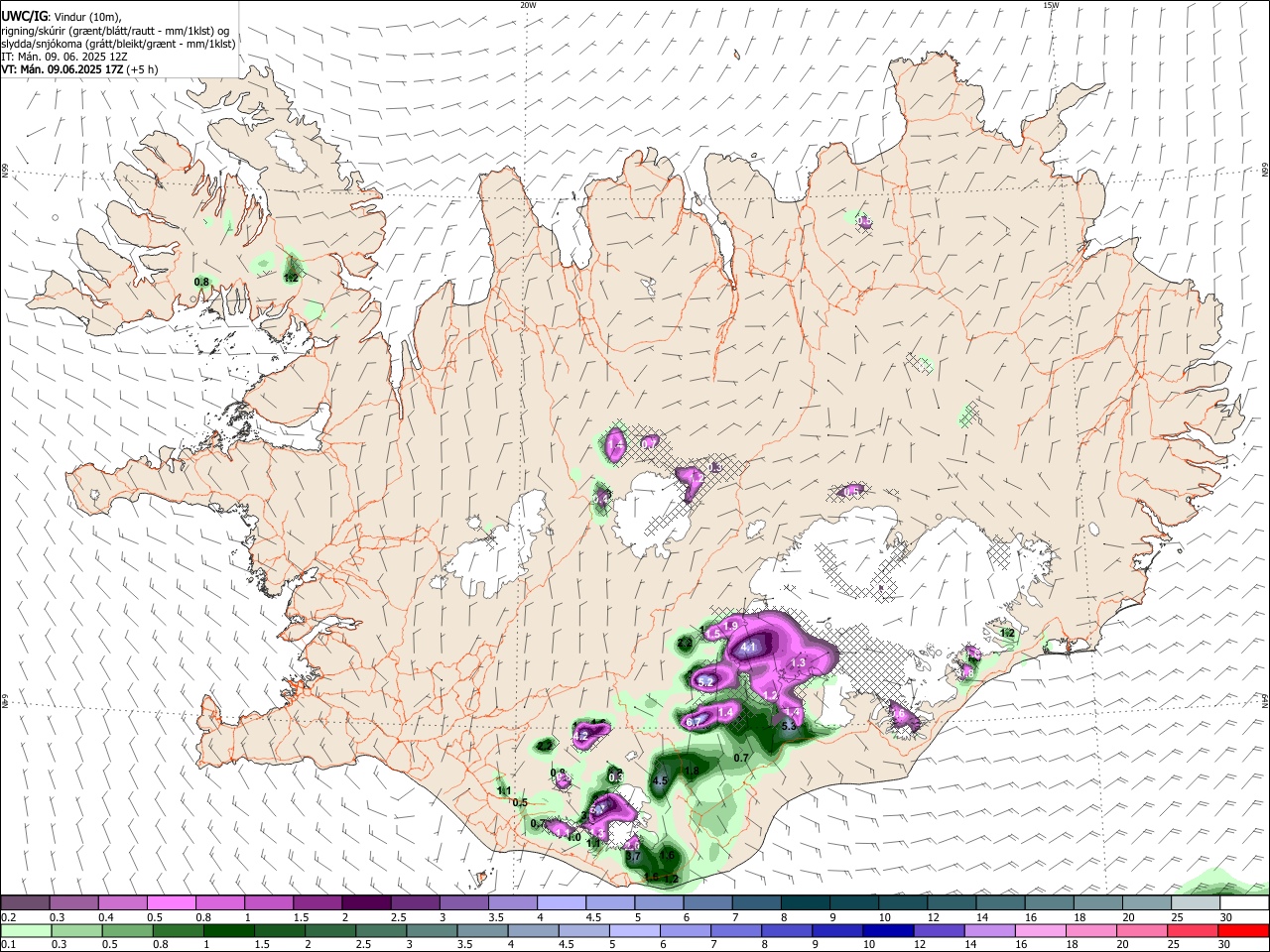Click the 0.1 label in bottom legend row
The image size is (1270, 952).
click(9, 944)
